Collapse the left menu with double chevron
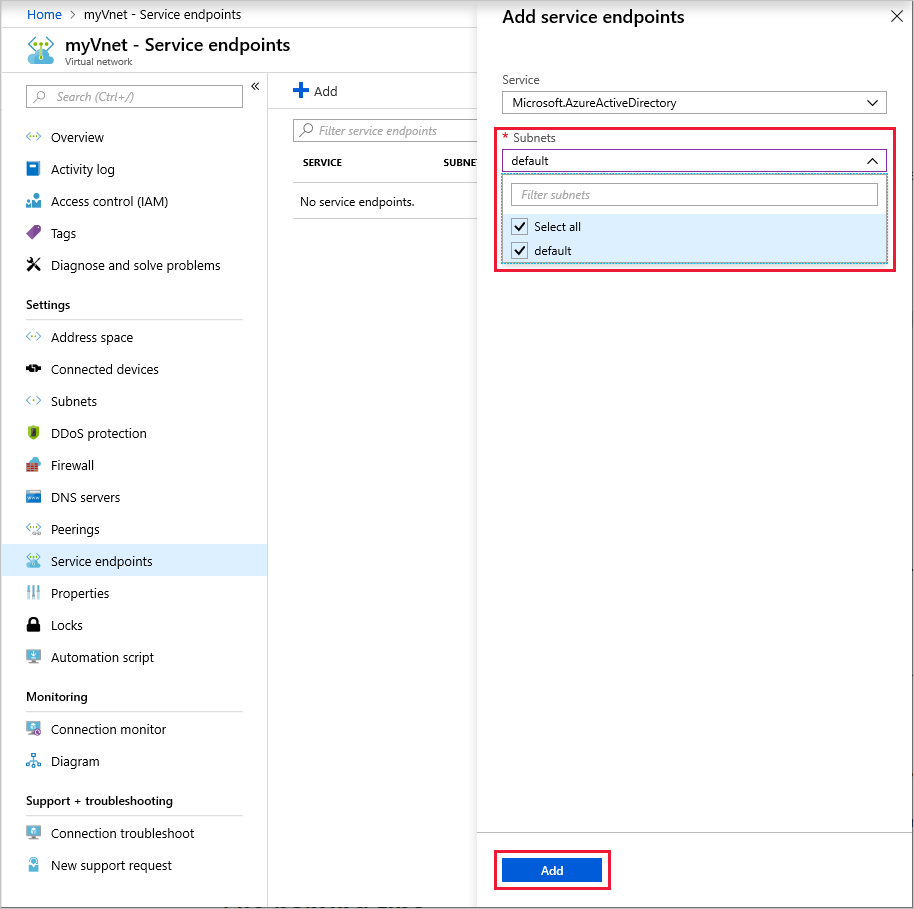 [255, 86]
